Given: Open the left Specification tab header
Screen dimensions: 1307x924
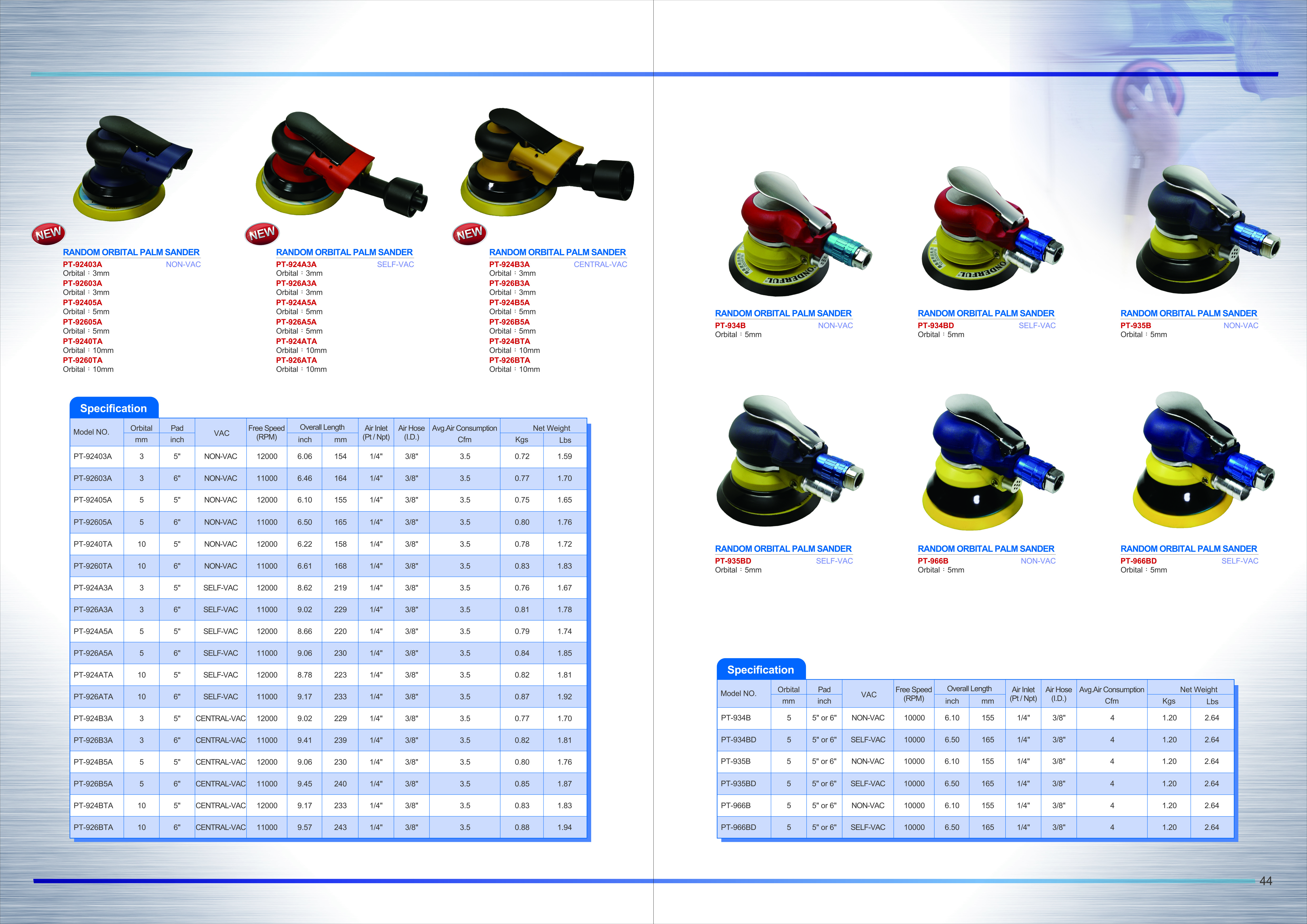Looking at the screenshot, I should click(x=113, y=408).
